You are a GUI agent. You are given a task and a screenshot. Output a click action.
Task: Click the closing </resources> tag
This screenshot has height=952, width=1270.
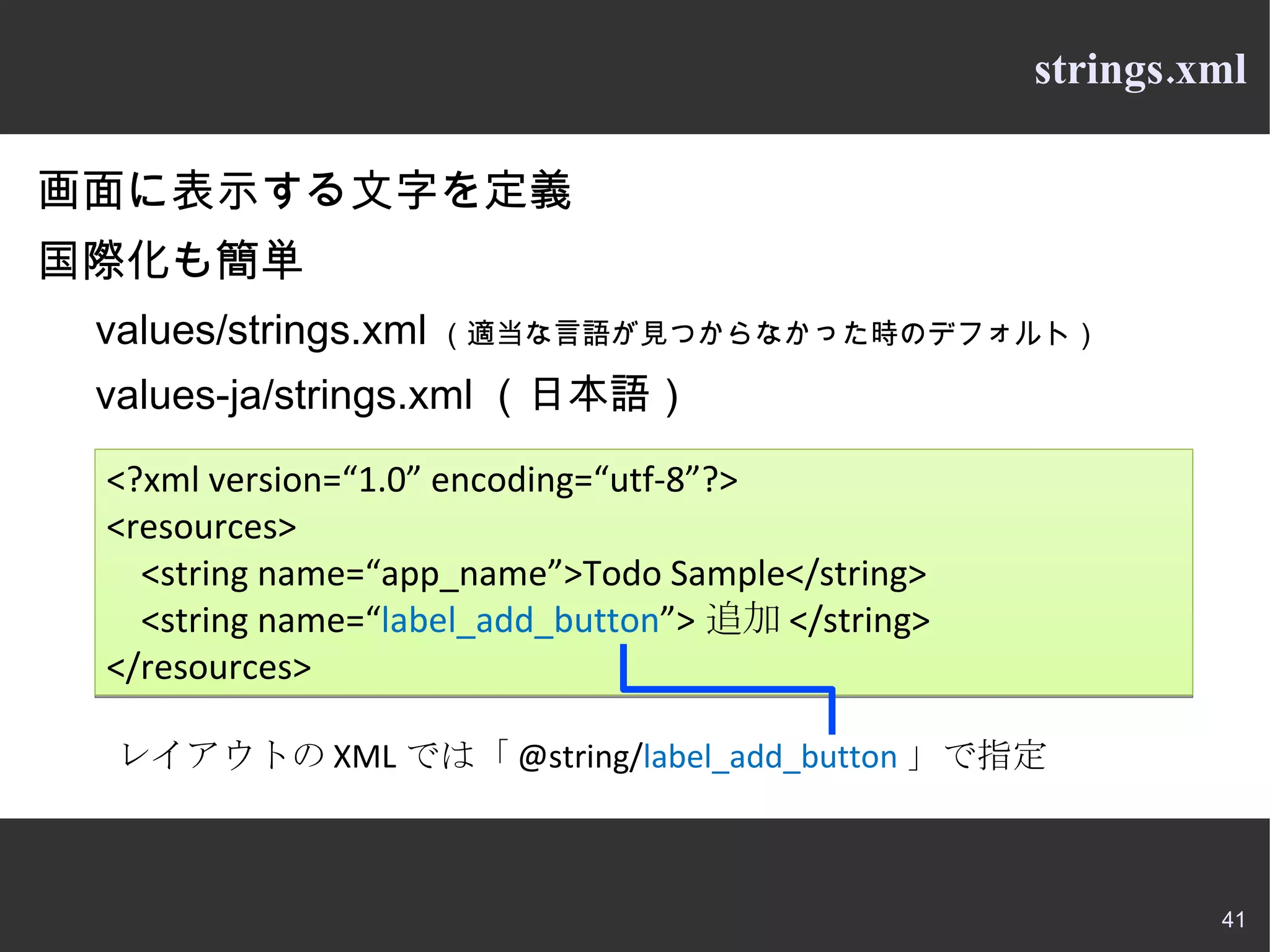coord(209,667)
